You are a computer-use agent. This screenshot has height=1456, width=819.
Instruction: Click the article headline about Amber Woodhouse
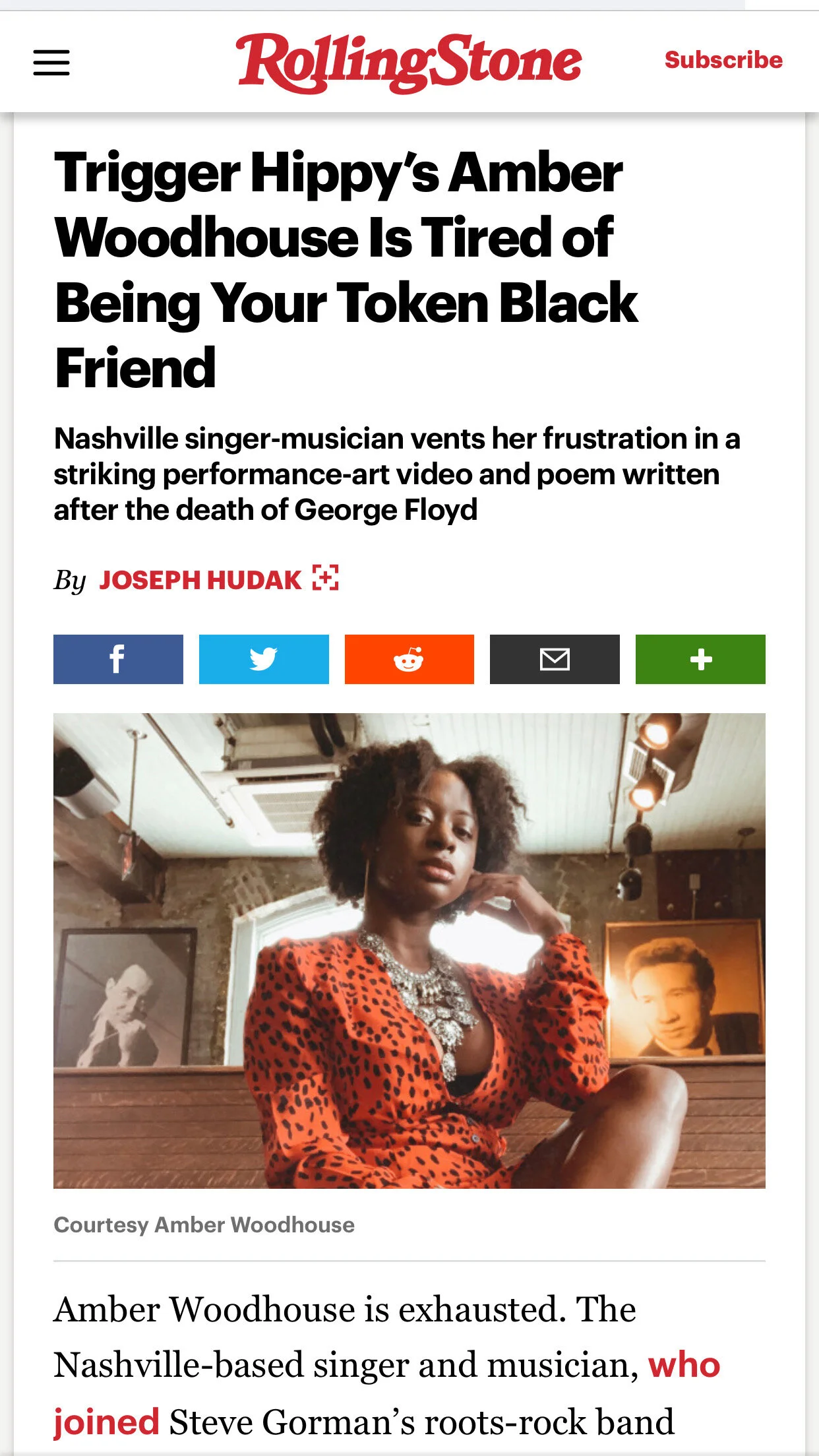346,270
